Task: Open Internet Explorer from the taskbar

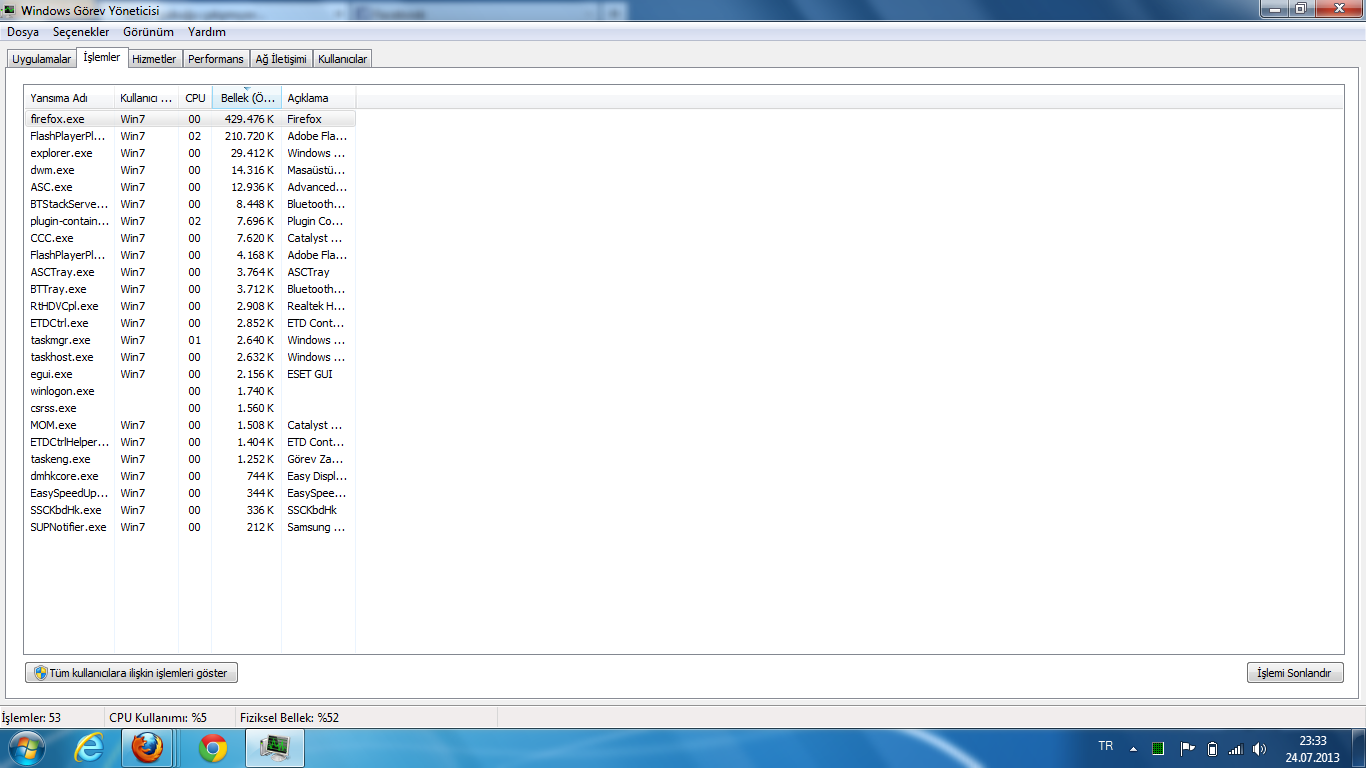Action: point(89,748)
